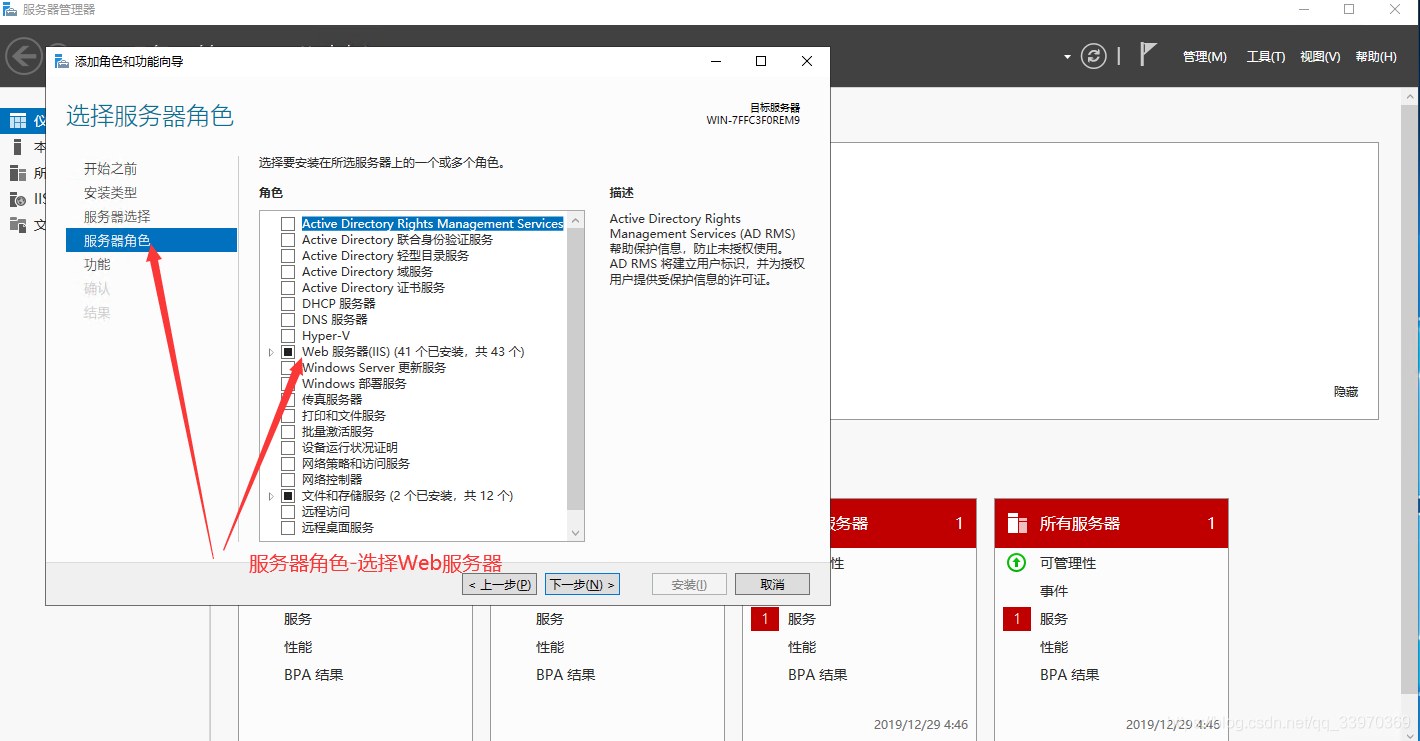The width and height of the screenshot is (1420, 741).
Task: Open the 视图(V) menu
Action: tap(1320, 57)
